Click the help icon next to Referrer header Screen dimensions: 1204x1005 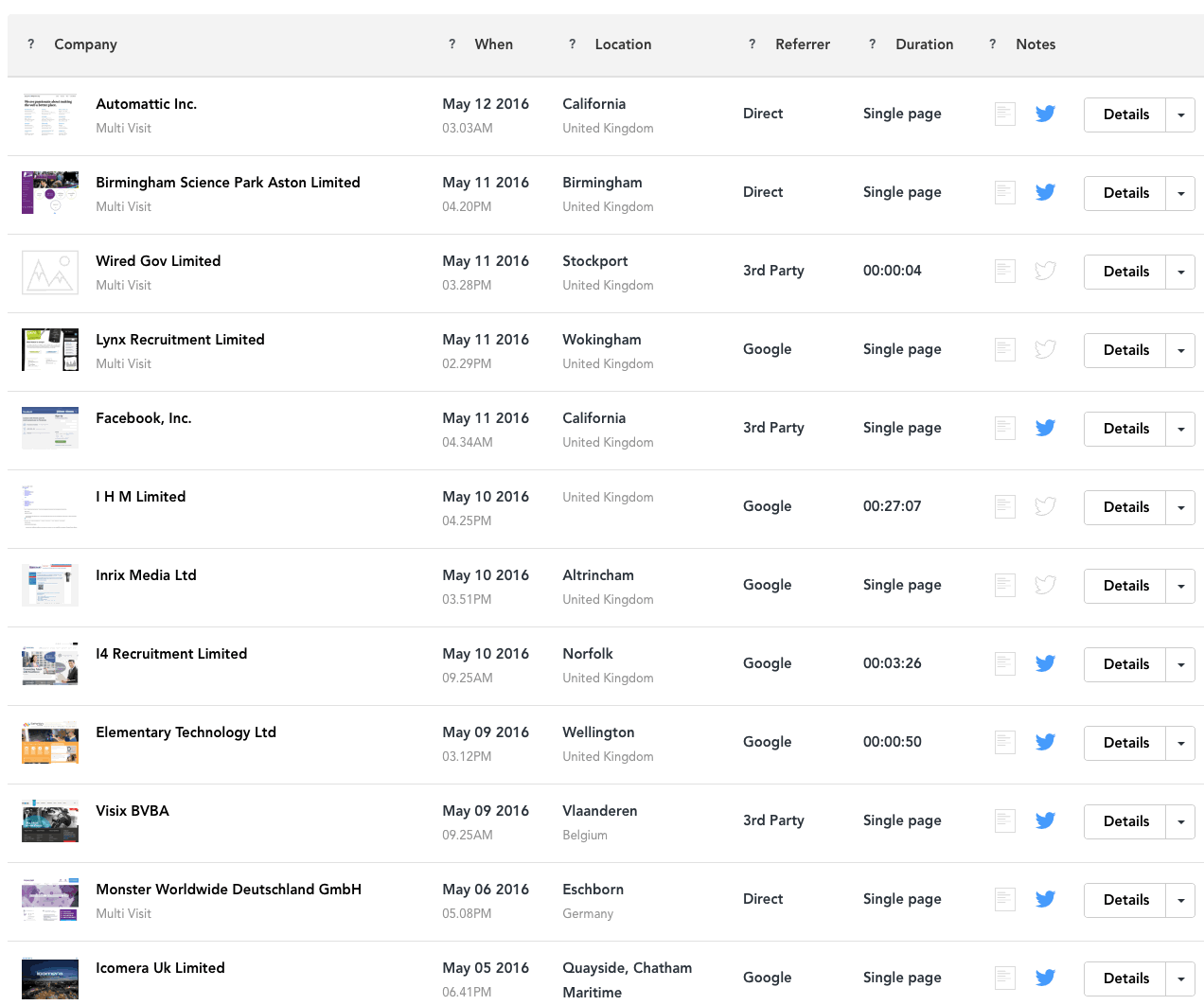click(752, 44)
